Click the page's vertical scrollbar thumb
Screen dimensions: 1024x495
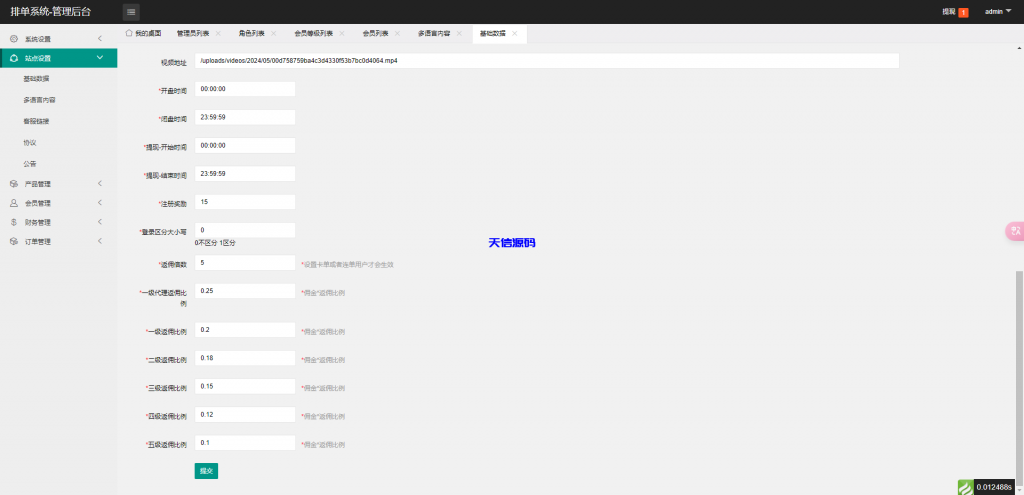[x=1019, y=377]
